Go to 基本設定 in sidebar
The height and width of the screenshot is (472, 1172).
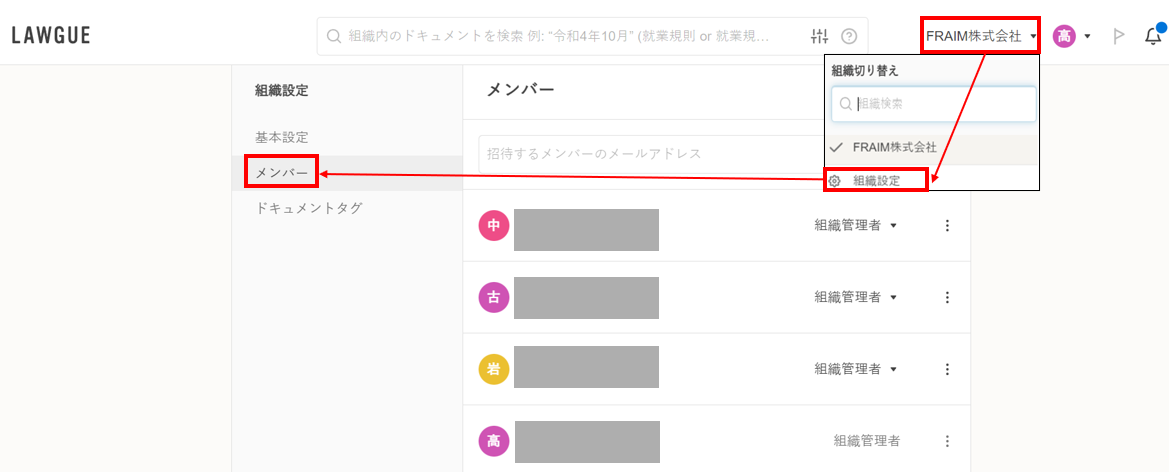click(282, 137)
